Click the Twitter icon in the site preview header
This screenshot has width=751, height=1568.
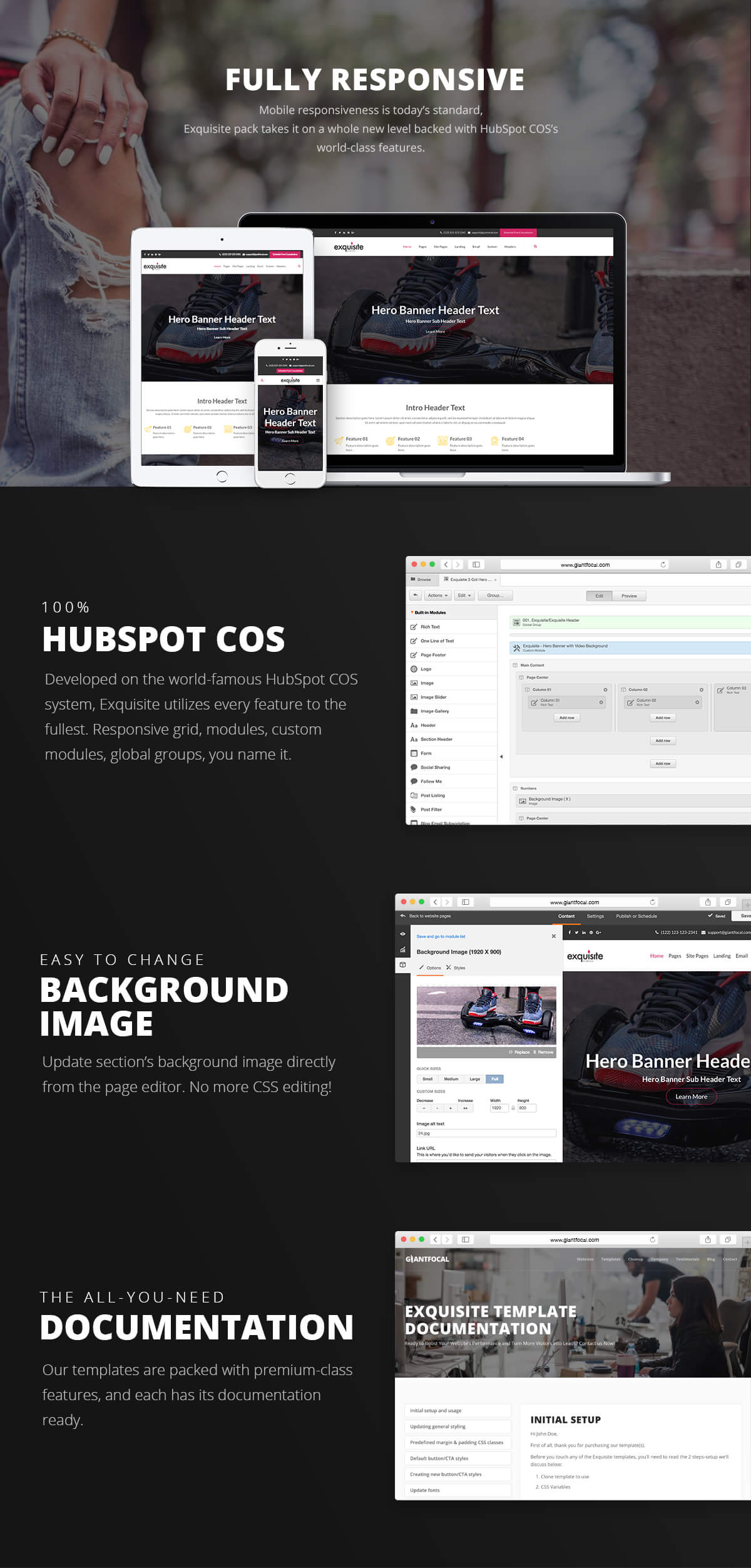576,932
